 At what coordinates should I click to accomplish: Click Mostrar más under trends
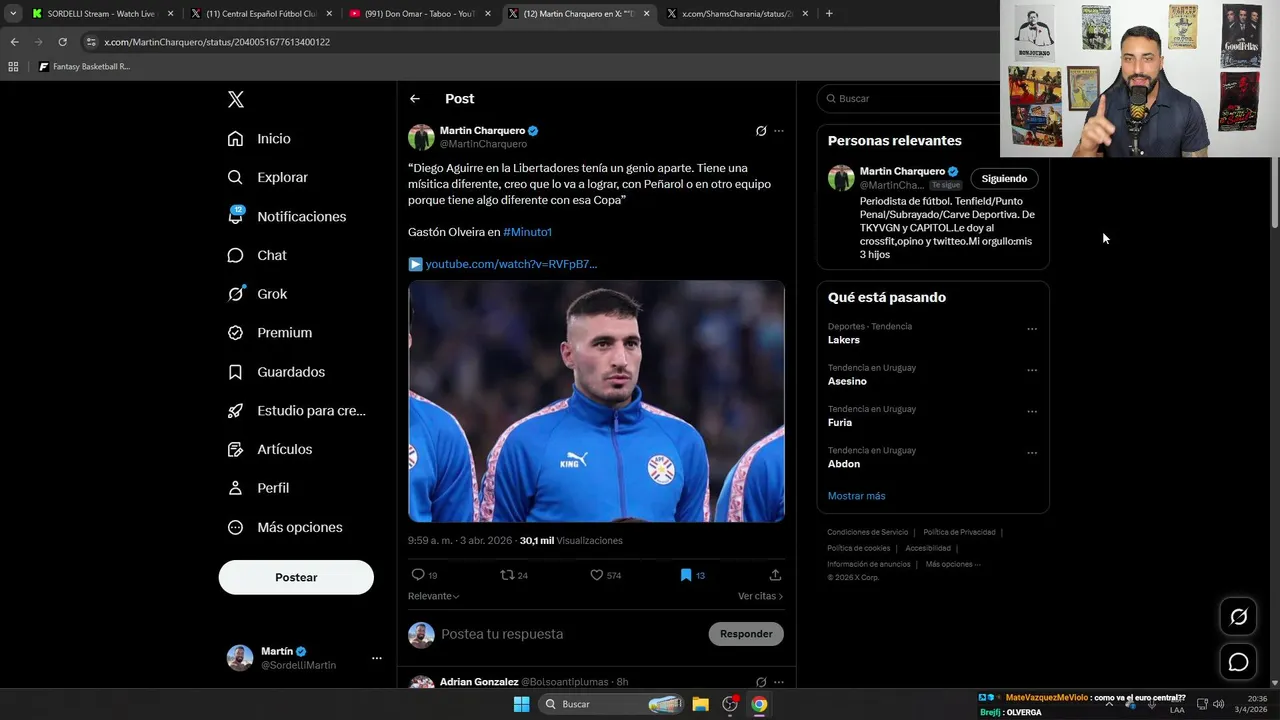(x=856, y=496)
